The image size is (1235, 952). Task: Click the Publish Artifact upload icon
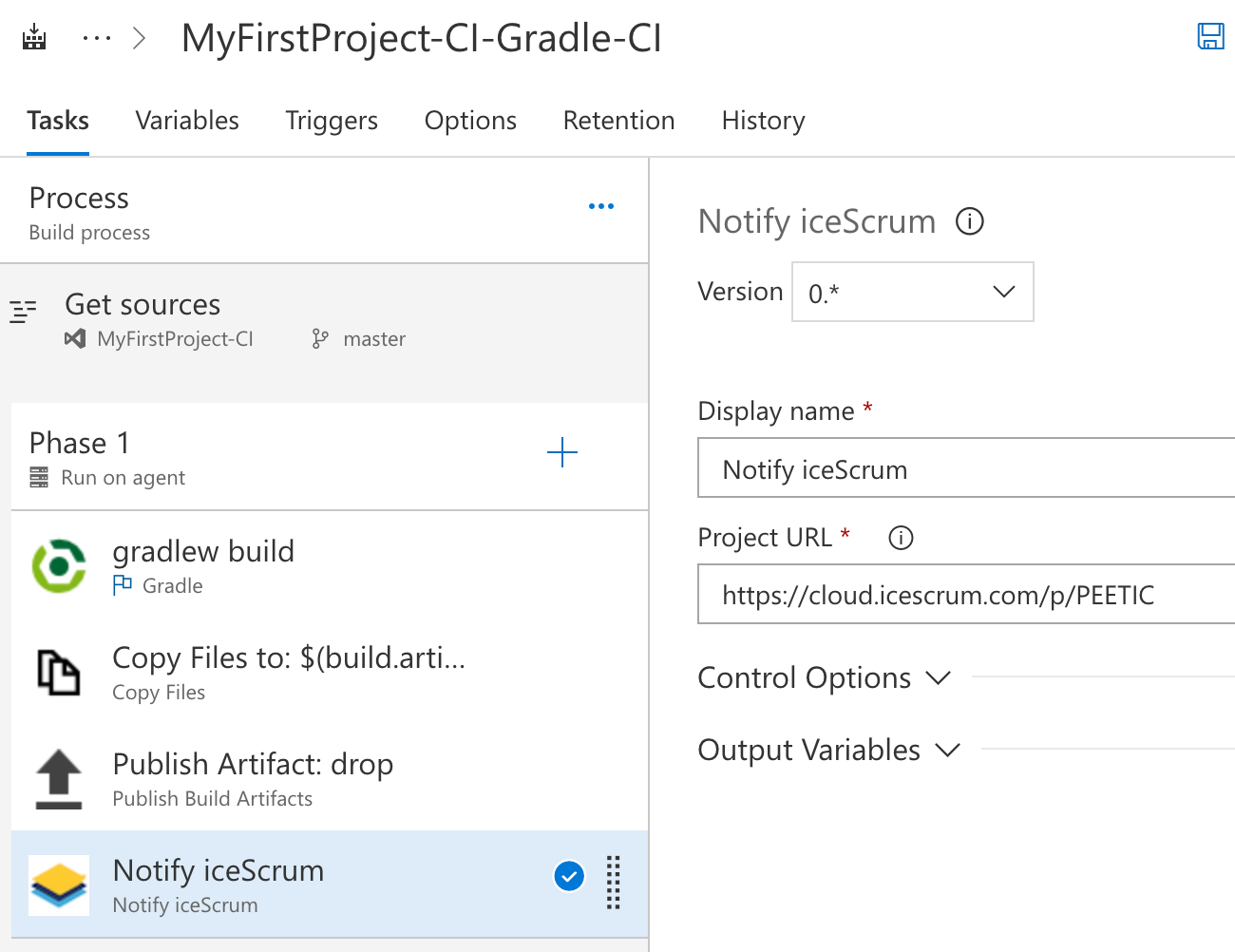(x=59, y=779)
